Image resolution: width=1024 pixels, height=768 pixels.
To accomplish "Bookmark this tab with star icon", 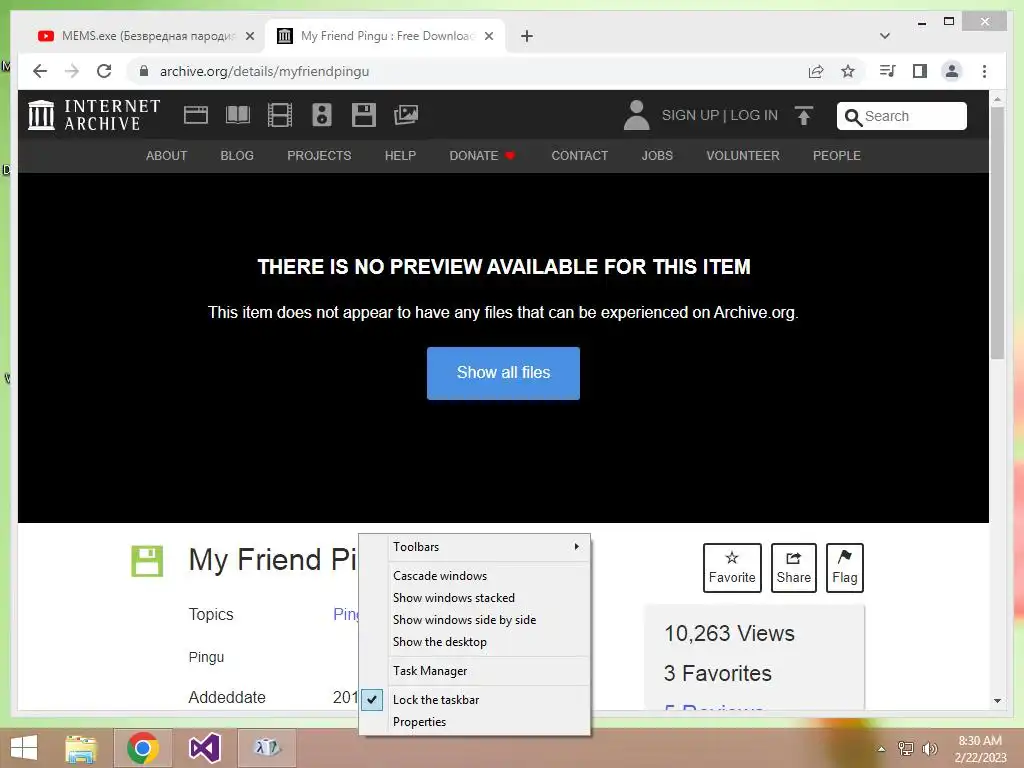I will click(x=848, y=71).
